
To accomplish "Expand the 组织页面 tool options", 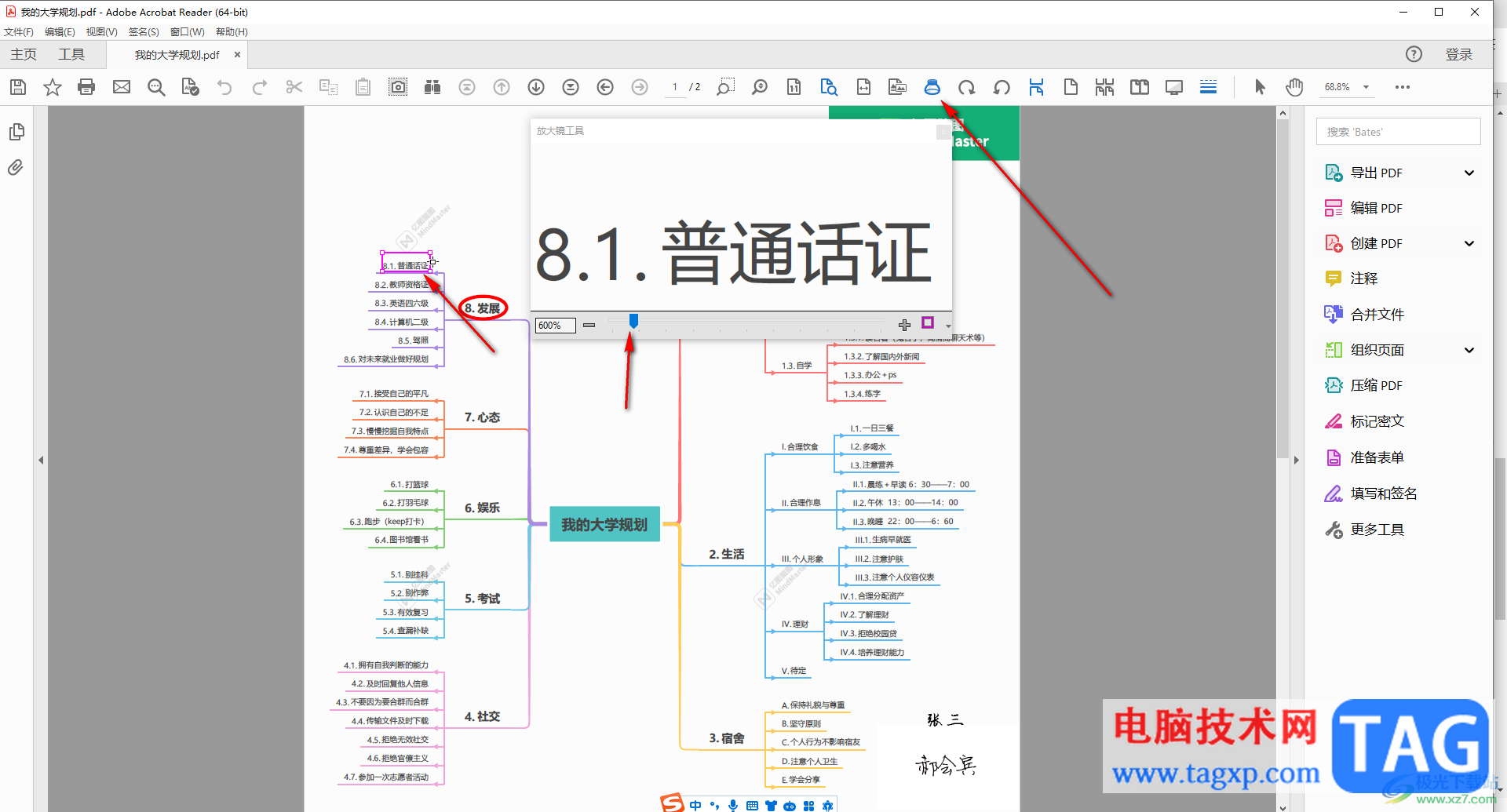I will pyautogui.click(x=1469, y=350).
